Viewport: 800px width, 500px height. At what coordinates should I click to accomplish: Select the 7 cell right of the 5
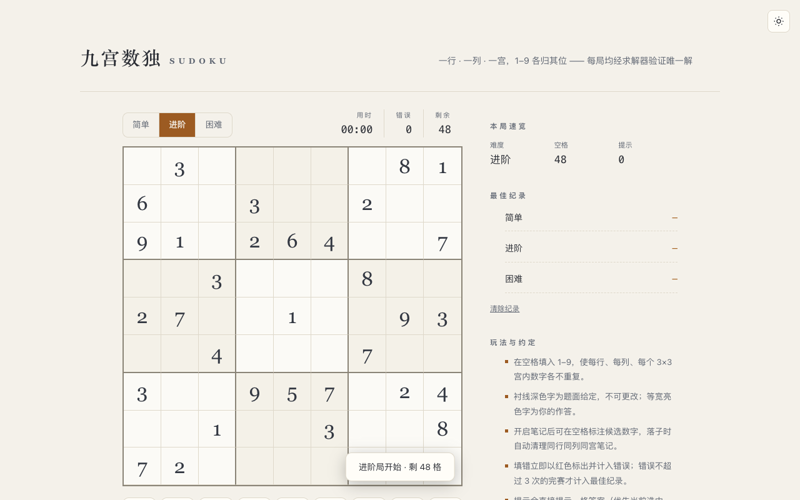[x=330, y=392]
